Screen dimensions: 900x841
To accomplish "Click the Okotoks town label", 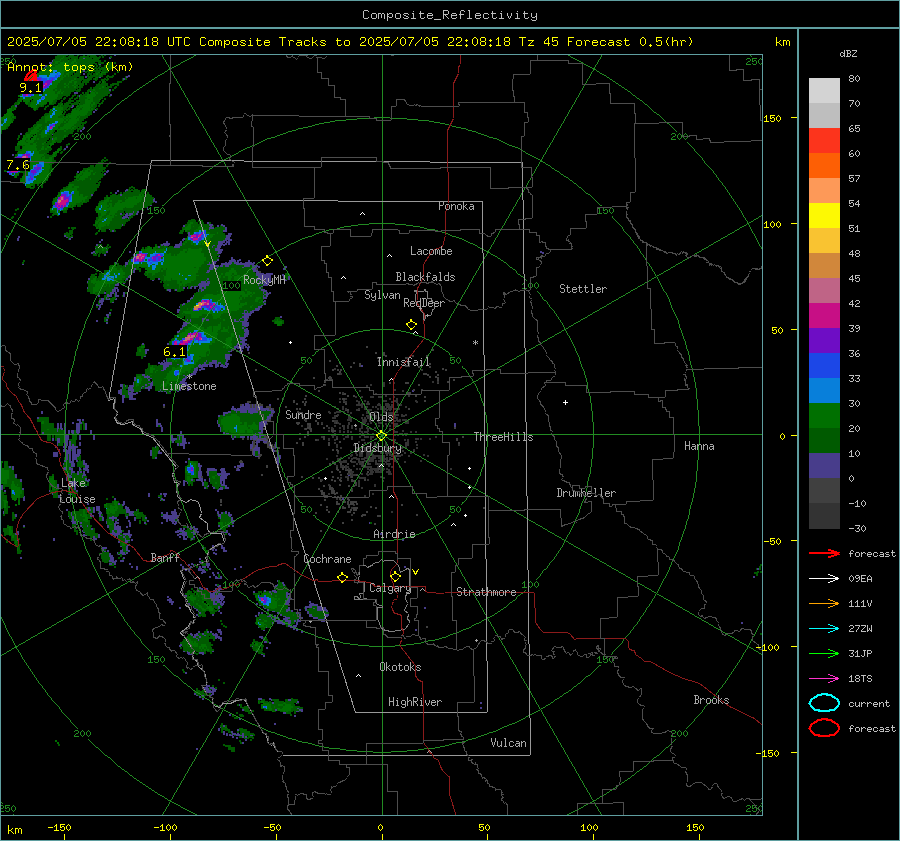I will tap(400, 667).
